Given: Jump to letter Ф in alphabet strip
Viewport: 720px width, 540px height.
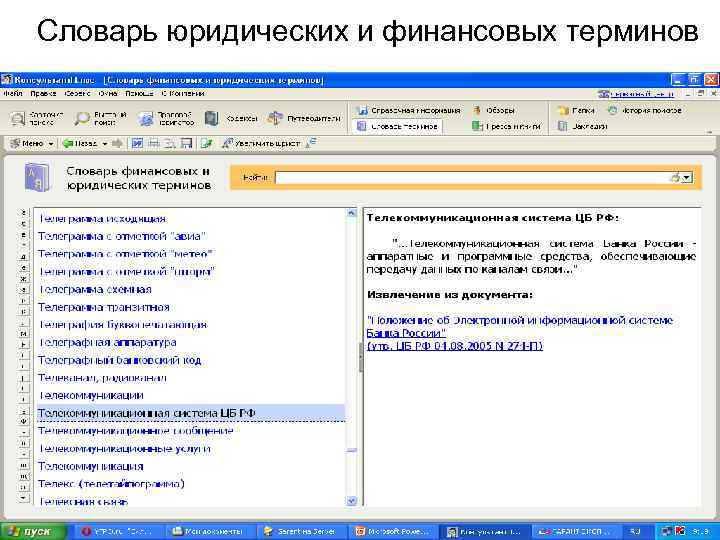Looking at the screenshot, I should point(24,421).
